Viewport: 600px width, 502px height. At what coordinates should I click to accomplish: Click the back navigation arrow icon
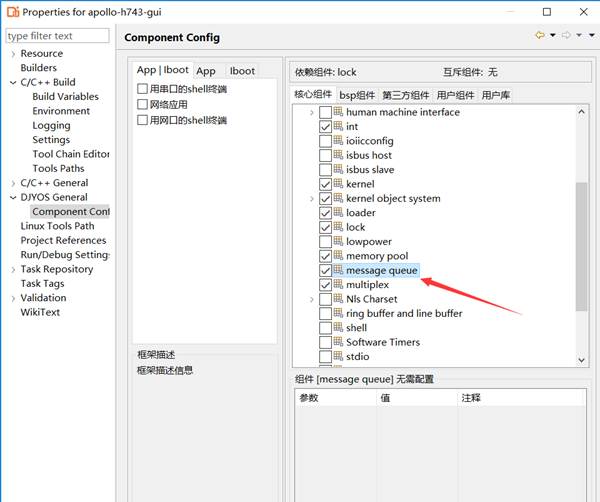pyautogui.click(x=540, y=36)
